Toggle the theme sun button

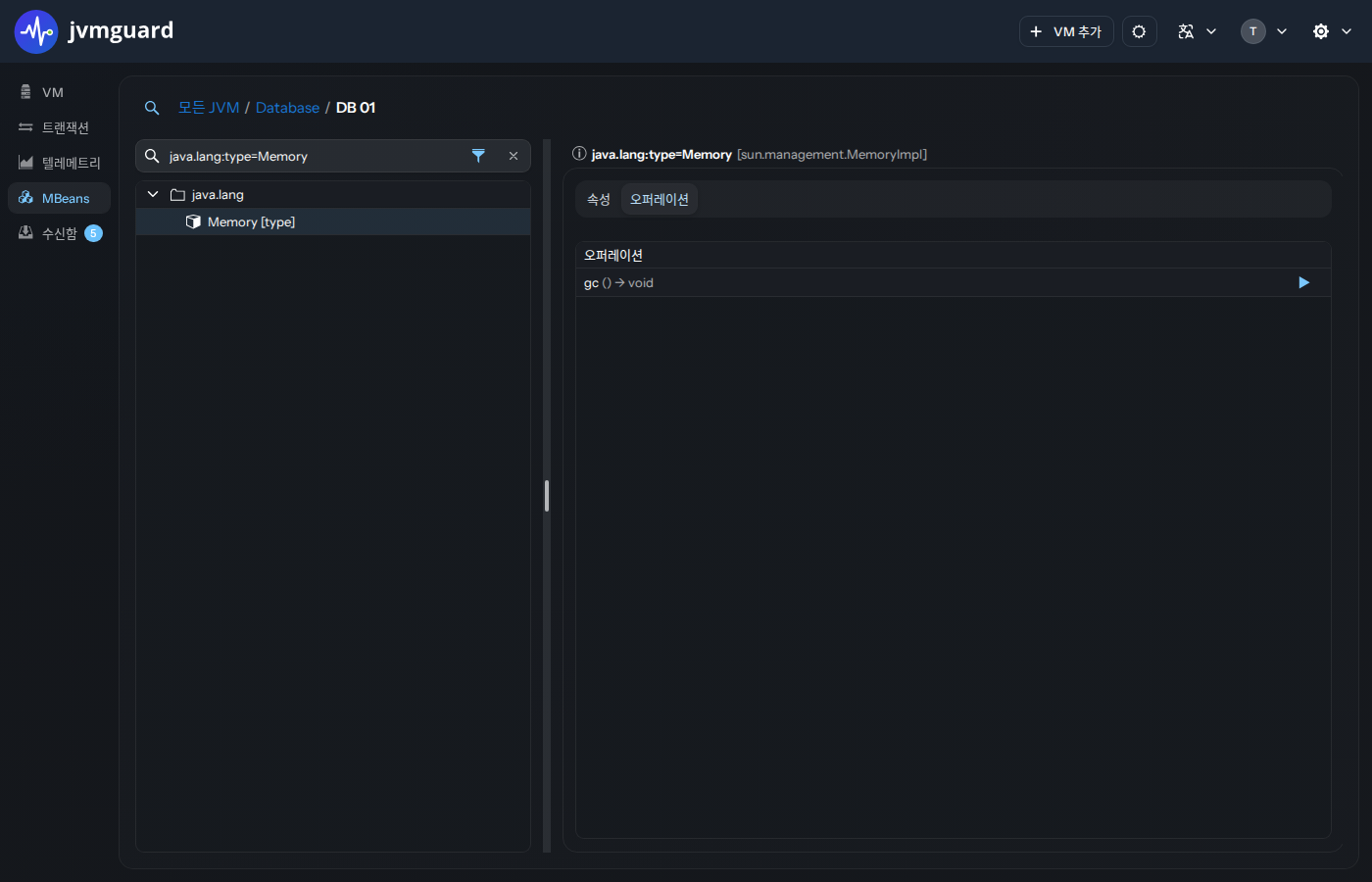[1139, 31]
